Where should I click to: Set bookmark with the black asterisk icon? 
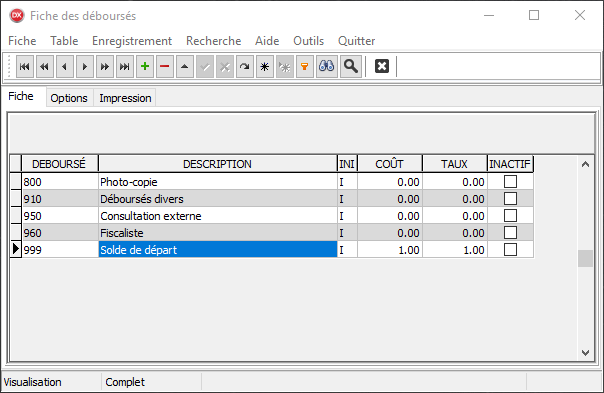pos(265,67)
